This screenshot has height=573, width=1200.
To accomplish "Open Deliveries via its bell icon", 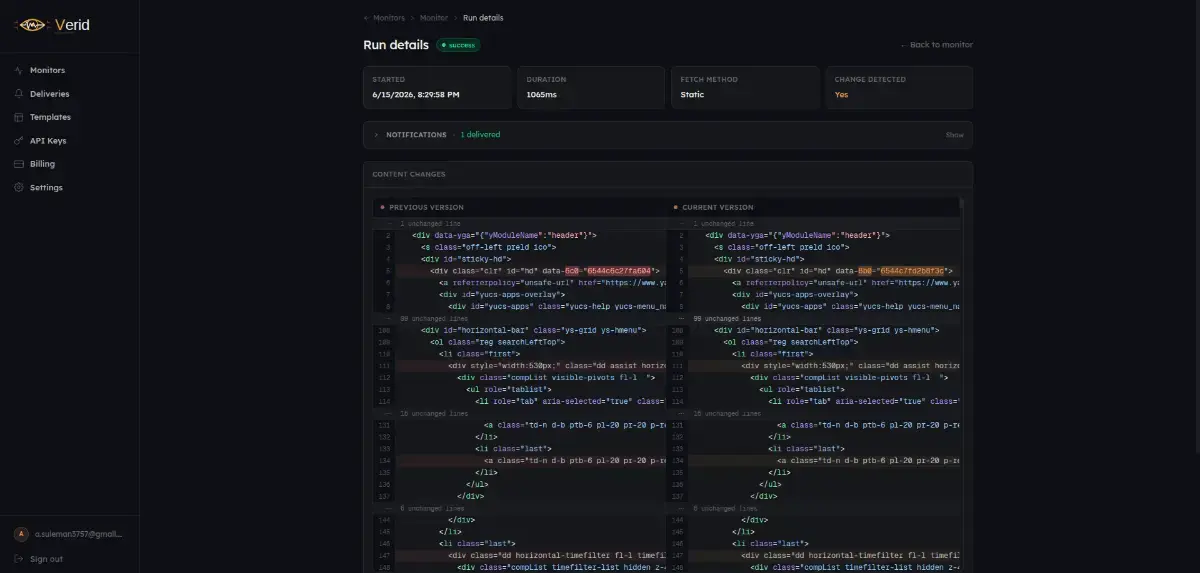I will [19, 94].
